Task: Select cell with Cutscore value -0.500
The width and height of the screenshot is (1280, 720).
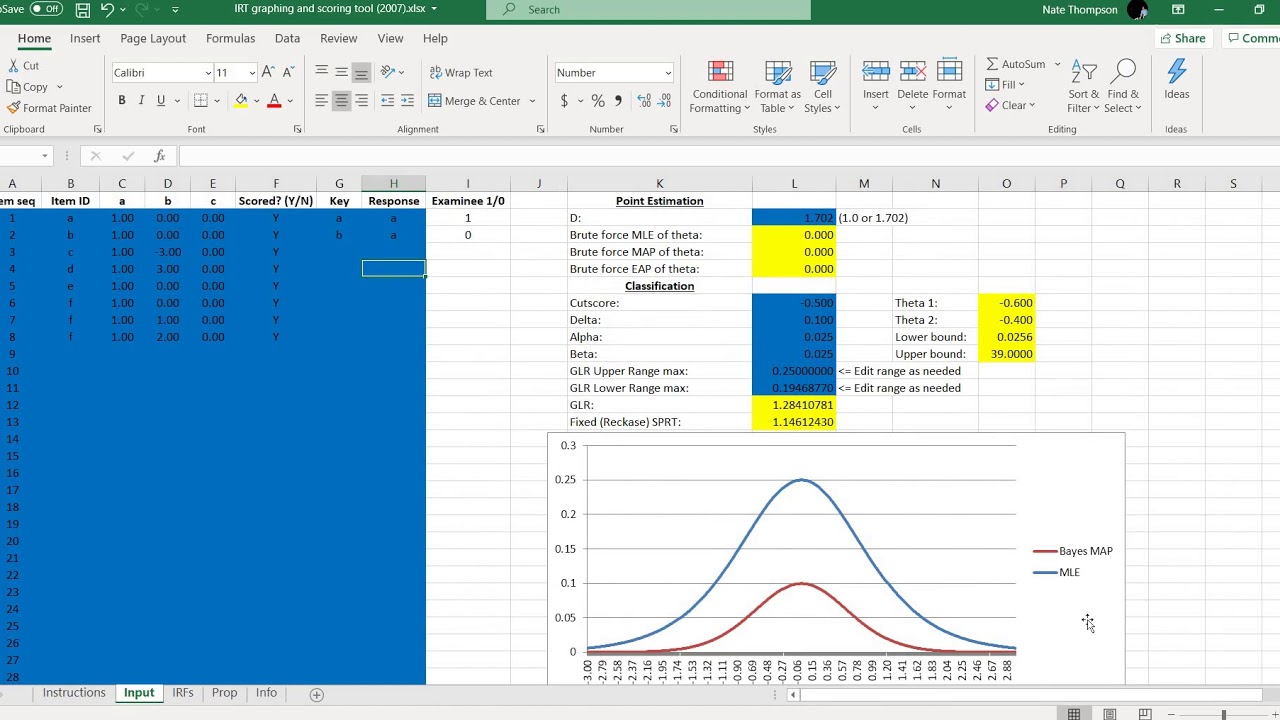Action: (794, 303)
